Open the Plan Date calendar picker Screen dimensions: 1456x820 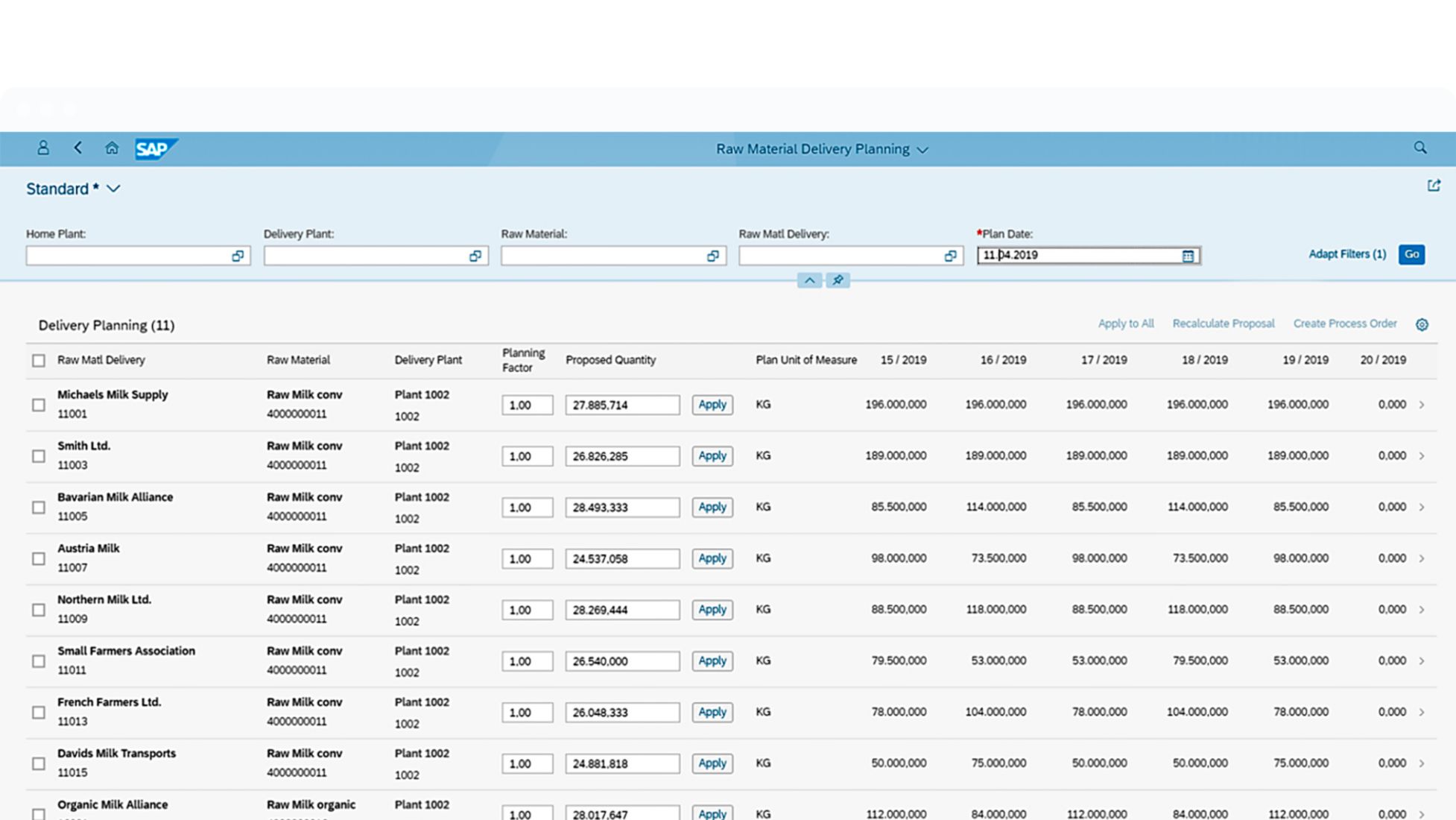click(x=1188, y=256)
